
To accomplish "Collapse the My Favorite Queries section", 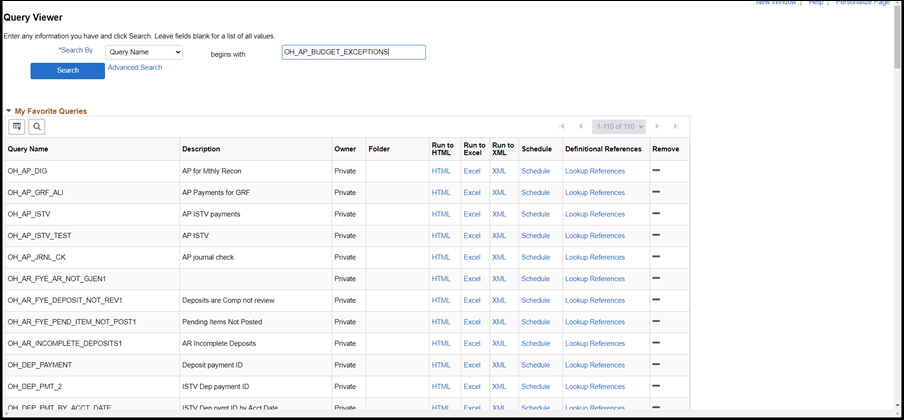I will pyautogui.click(x=9, y=111).
